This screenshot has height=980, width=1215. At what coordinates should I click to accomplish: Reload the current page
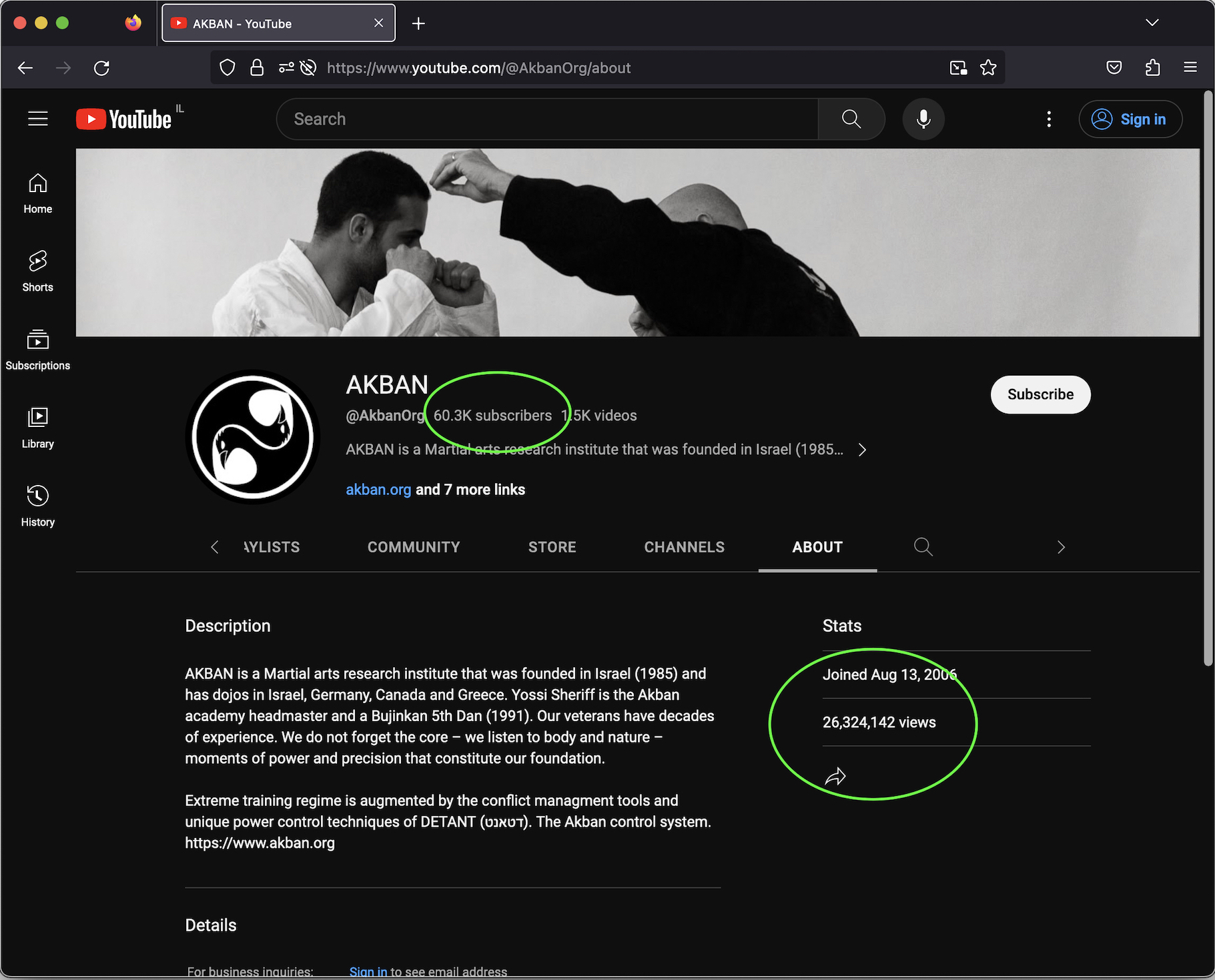coord(101,67)
